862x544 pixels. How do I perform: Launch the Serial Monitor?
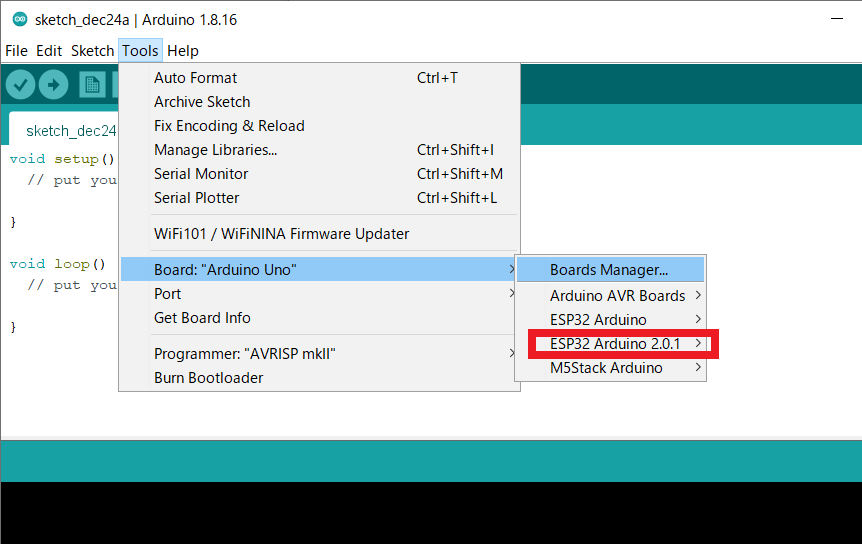tap(201, 174)
